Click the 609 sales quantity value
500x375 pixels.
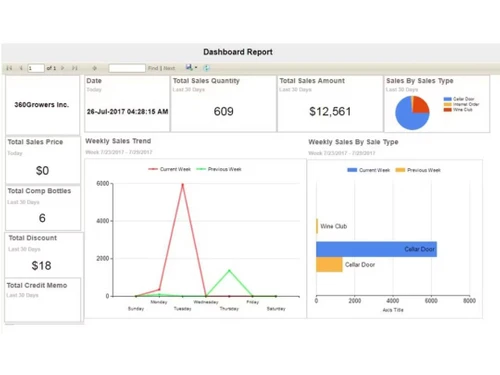(224, 111)
